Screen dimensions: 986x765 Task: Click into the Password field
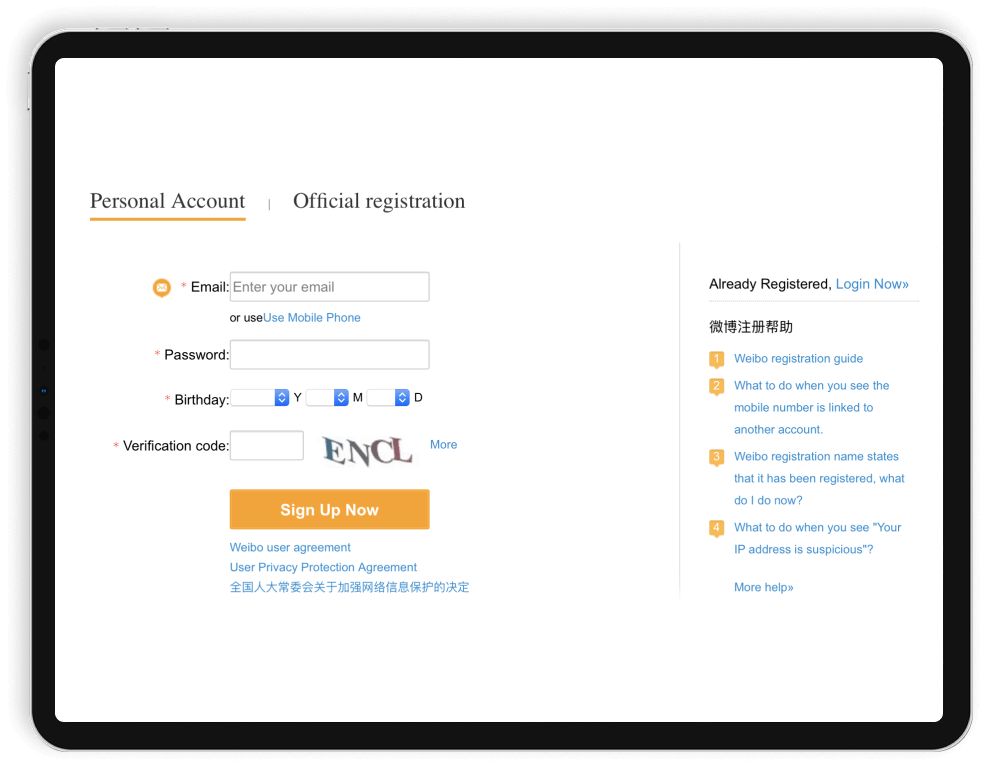pyautogui.click(x=329, y=355)
